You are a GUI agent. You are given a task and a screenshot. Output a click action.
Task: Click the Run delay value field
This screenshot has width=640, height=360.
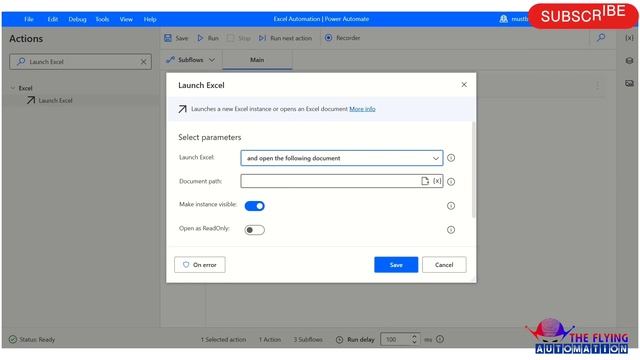pyautogui.click(x=395, y=339)
